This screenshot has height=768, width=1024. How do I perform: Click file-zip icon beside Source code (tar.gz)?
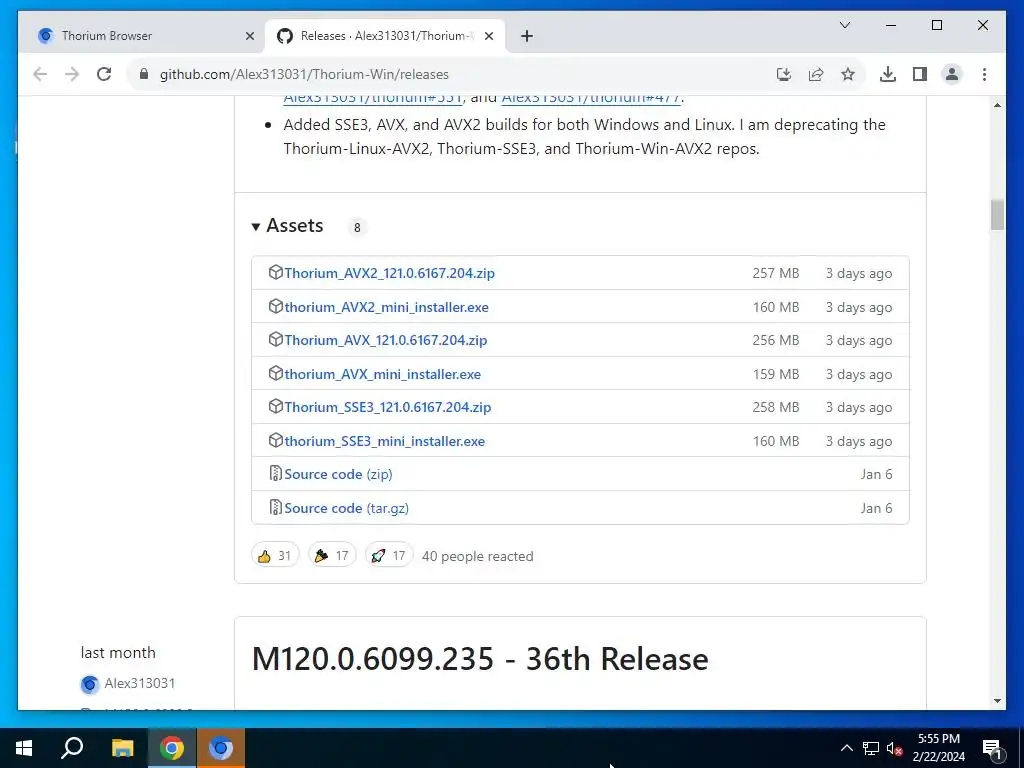tap(276, 507)
